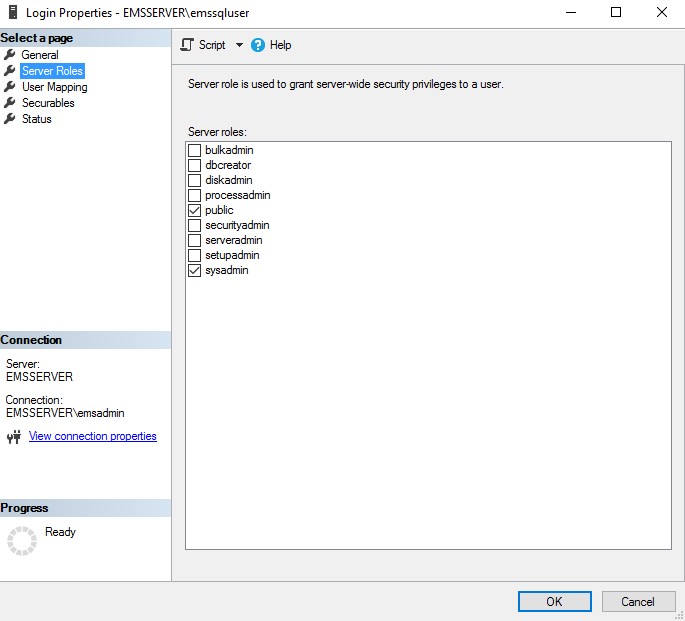Go to the Securables page
685x621 pixels.
point(48,103)
